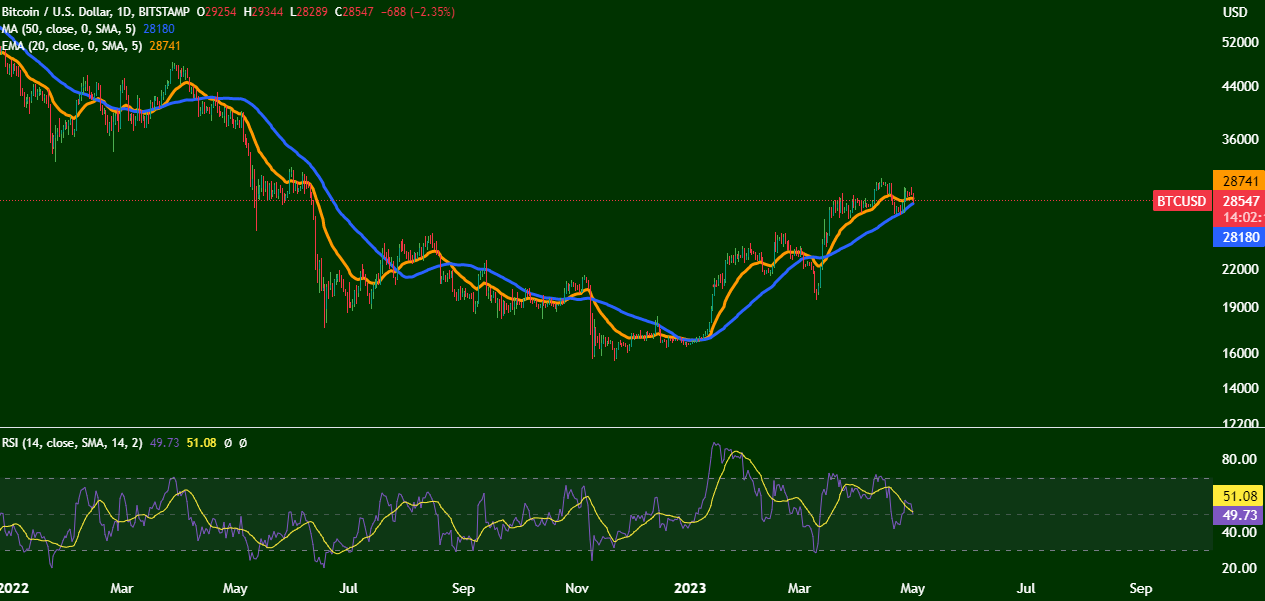Click the first ∅ symbol in the RSI legend
This screenshot has width=1265, height=601.
227,442
